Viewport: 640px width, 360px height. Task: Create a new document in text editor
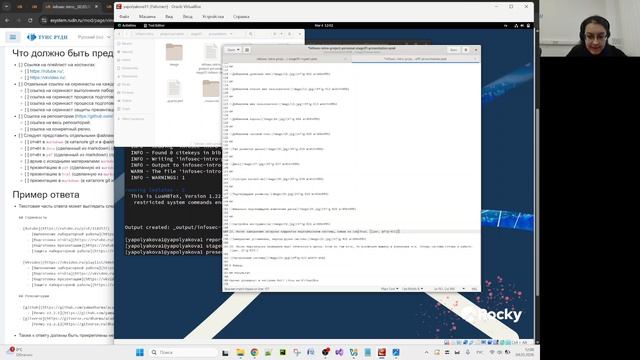tap(247, 50)
